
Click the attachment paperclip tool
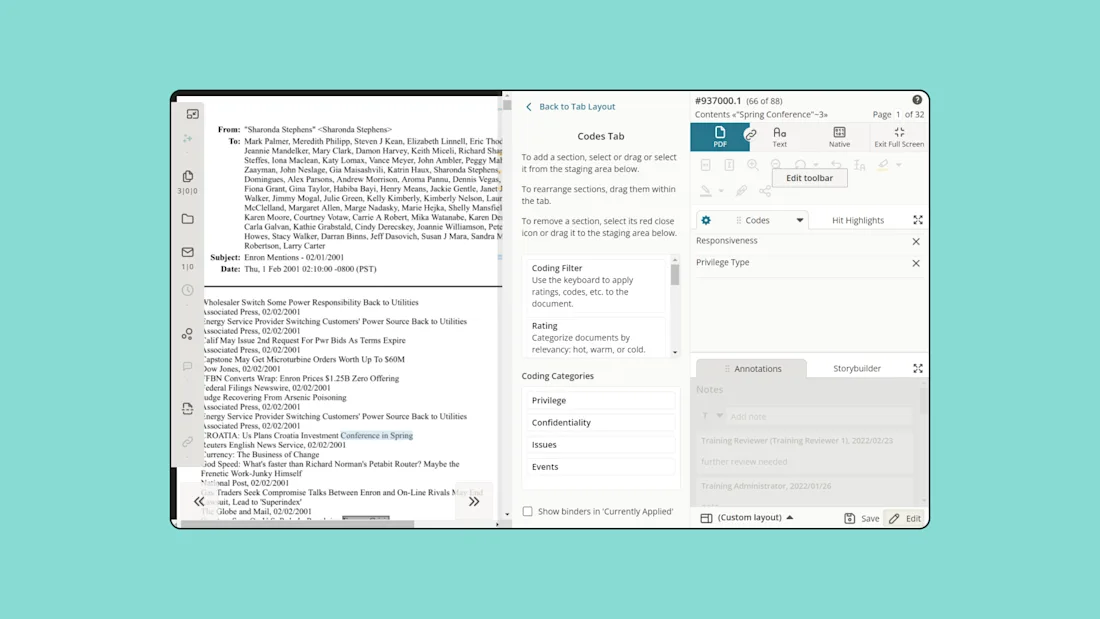[742, 191]
